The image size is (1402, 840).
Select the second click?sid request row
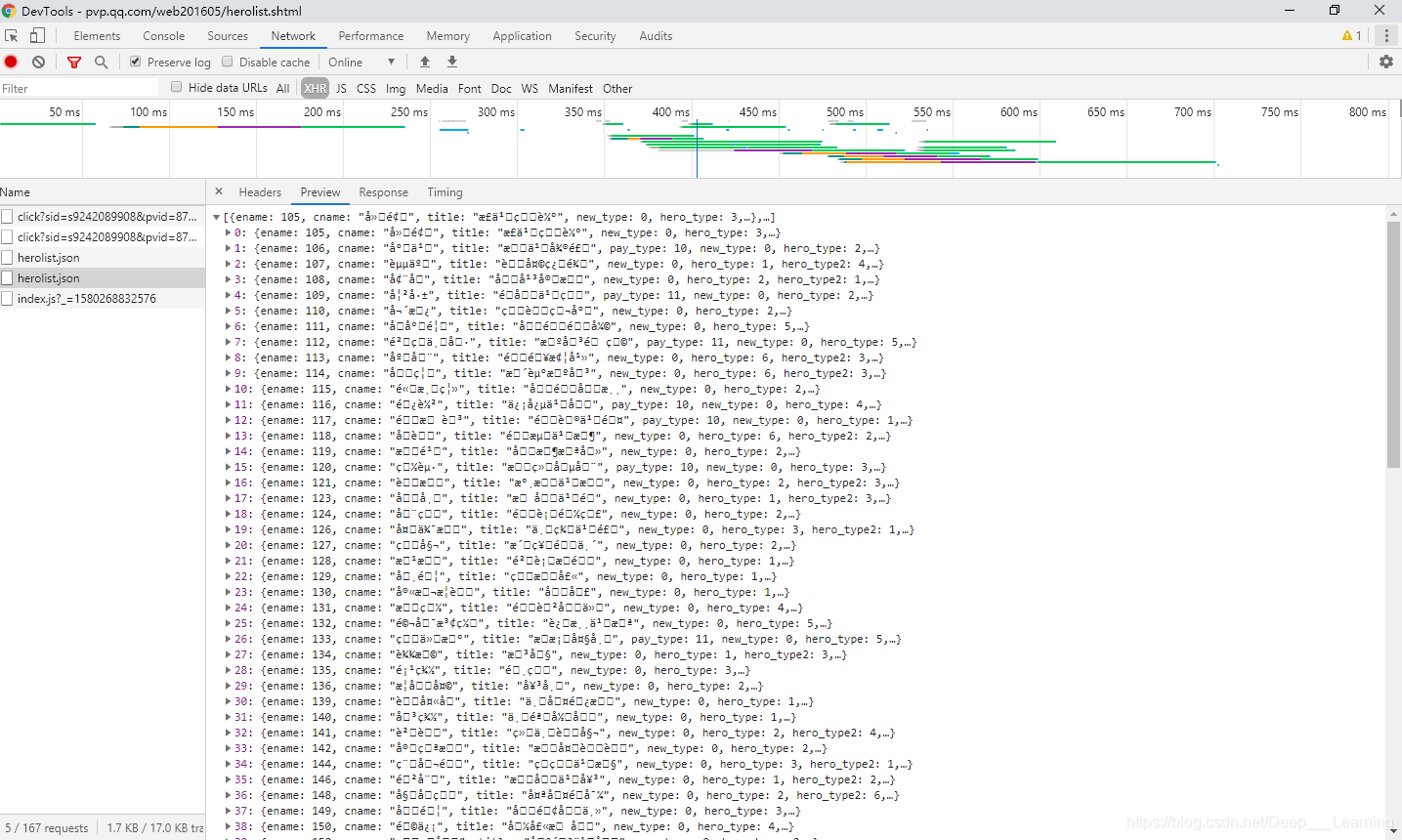103,237
